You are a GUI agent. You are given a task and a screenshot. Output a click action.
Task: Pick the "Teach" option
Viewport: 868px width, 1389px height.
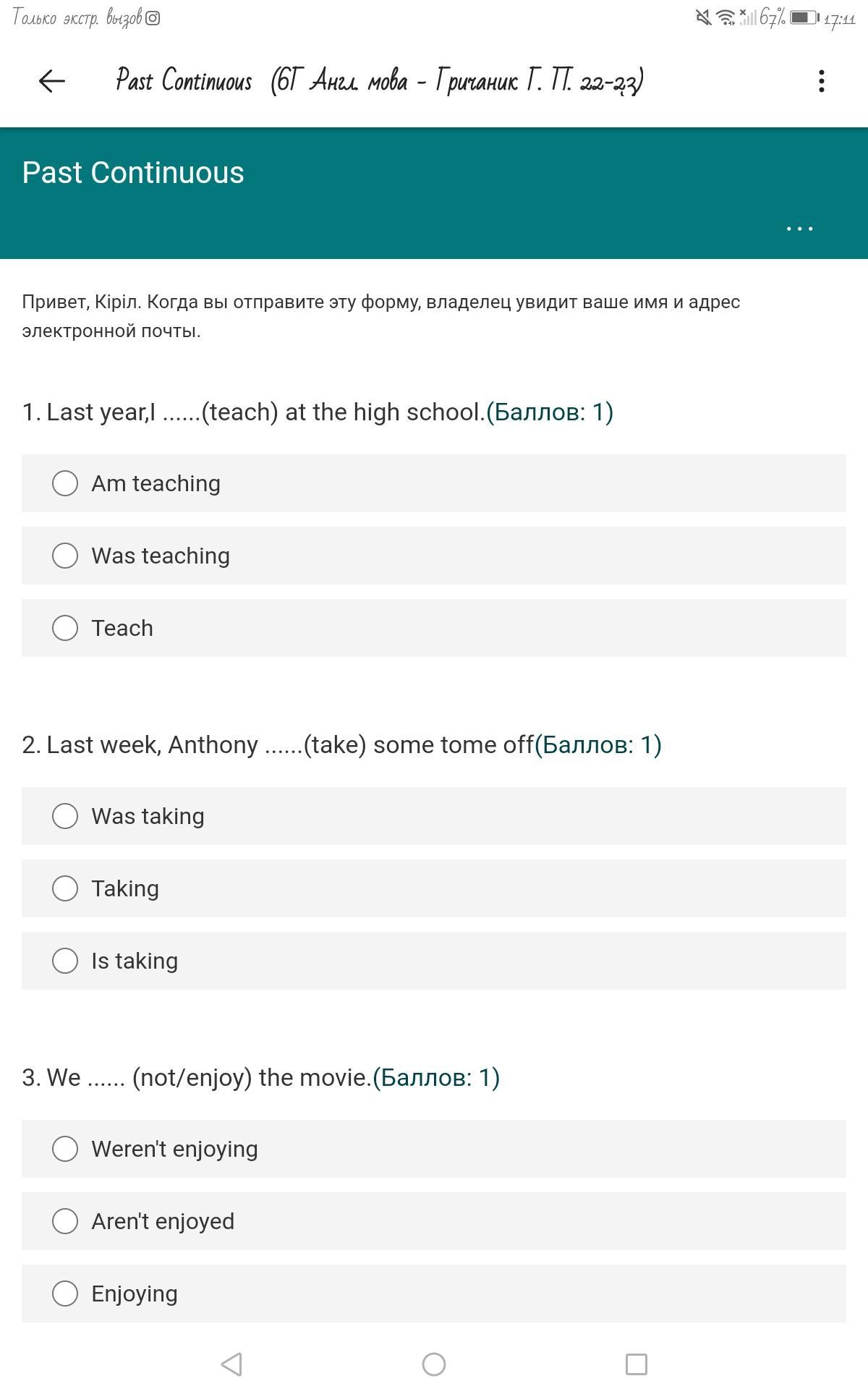tap(65, 628)
